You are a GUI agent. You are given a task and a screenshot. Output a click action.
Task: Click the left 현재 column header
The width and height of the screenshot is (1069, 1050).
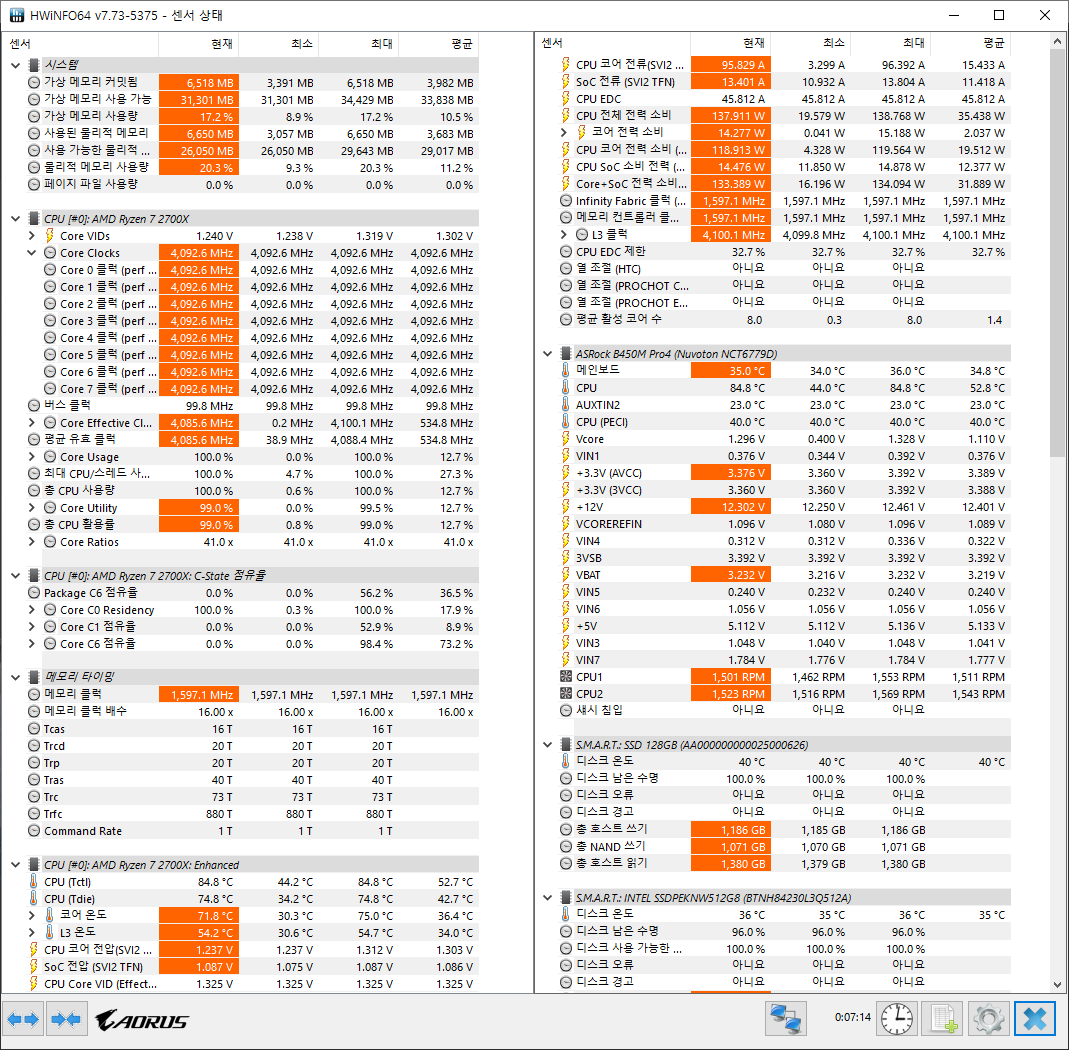tap(198, 44)
